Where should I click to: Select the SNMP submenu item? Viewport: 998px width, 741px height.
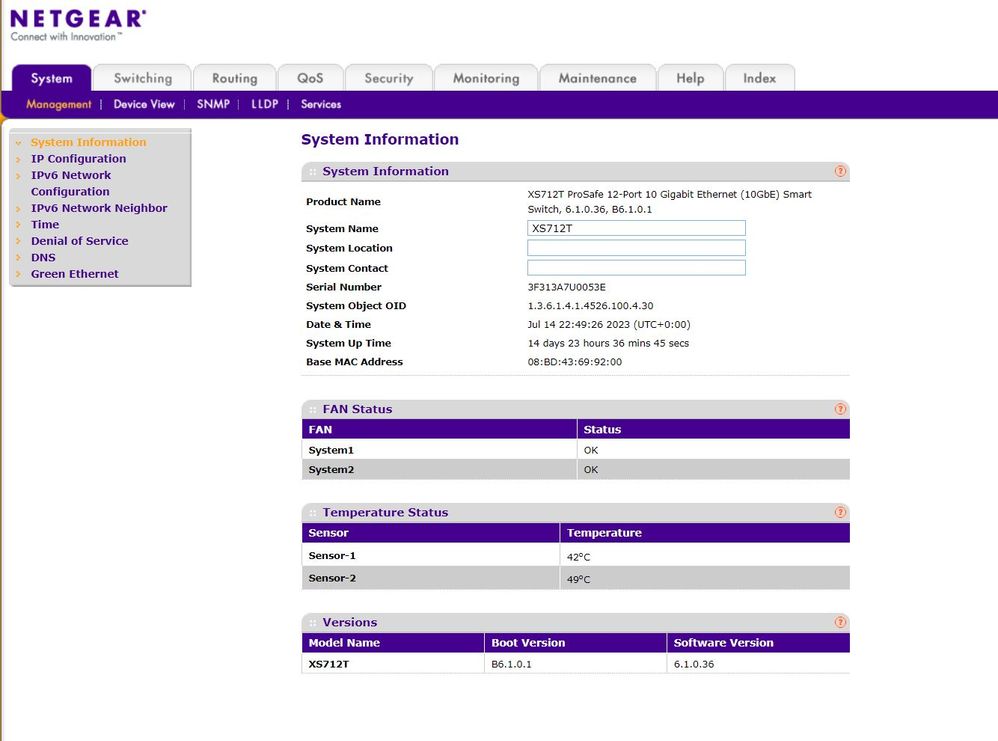(x=213, y=104)
